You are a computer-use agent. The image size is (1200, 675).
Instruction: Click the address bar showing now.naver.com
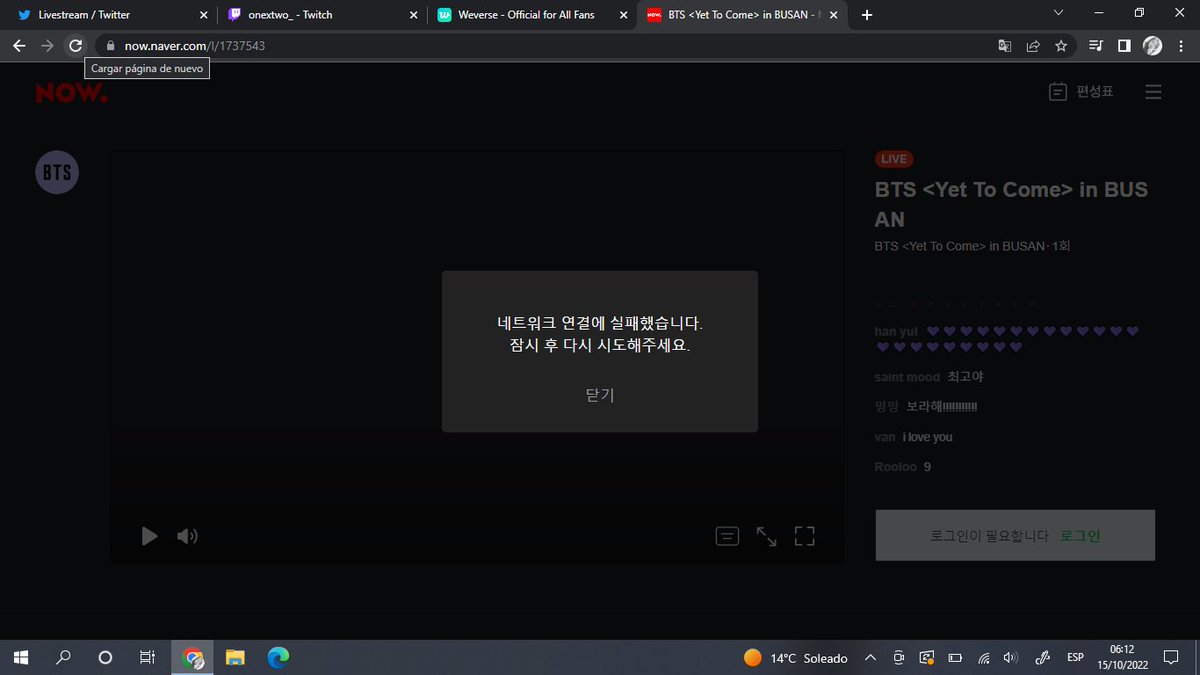pos(540,46)
